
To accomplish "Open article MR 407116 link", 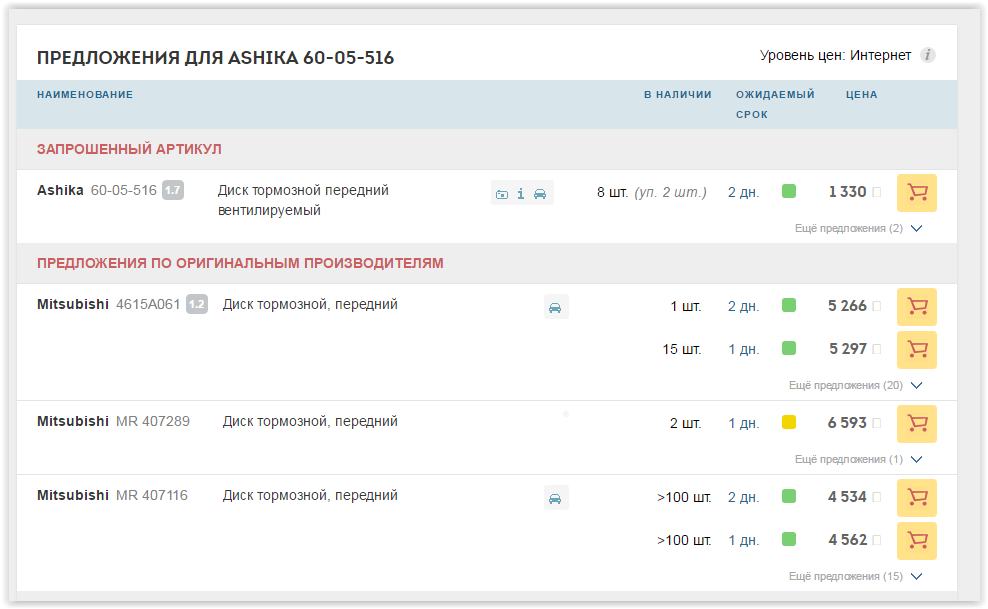I will click(152, 496).
